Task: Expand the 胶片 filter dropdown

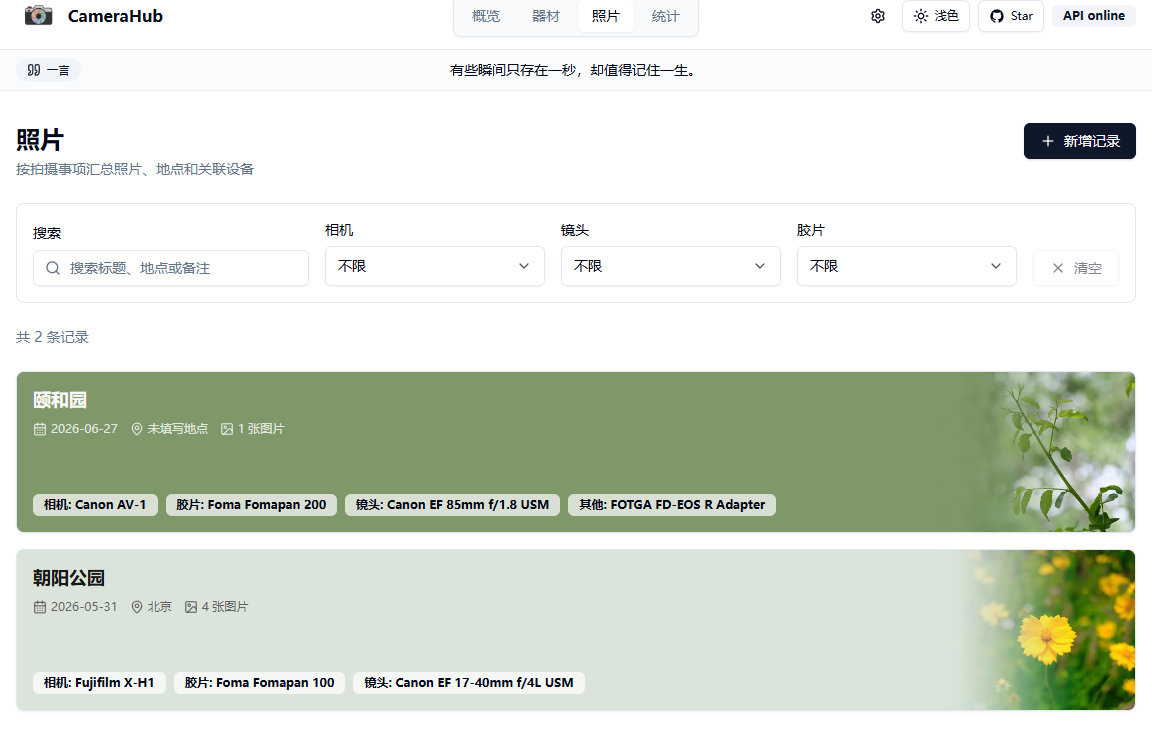Action: pos(907,266)
